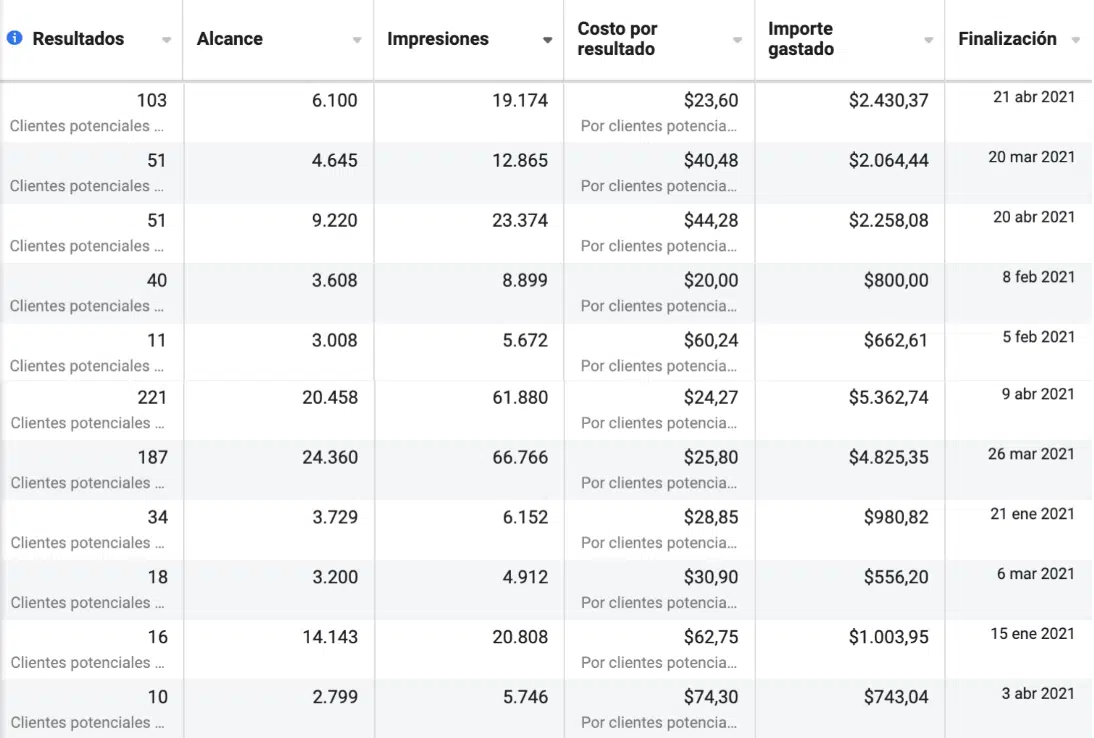Click the cost per result $74,30
Screen dimensions: 1094x738
tap(711, 697)
